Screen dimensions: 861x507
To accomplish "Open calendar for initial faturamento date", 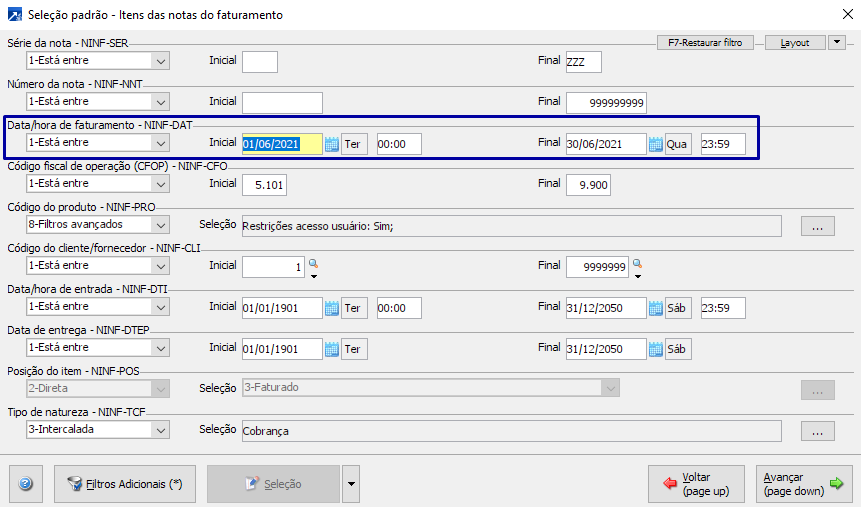I will pos(332,144).
